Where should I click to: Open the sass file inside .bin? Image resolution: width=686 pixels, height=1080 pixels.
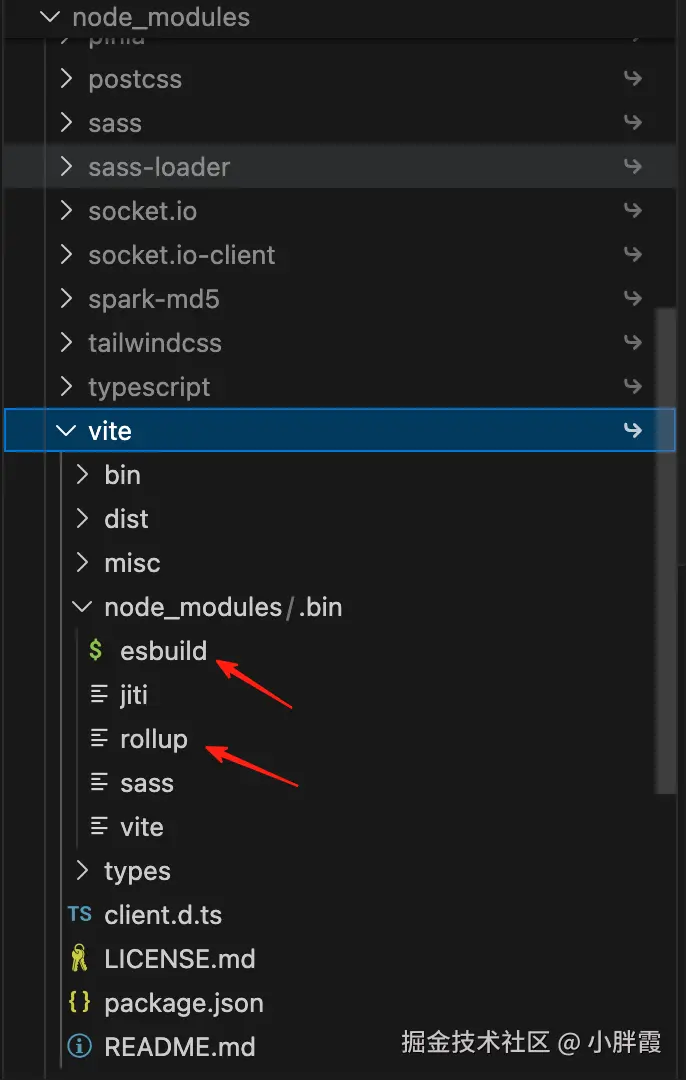146,783
